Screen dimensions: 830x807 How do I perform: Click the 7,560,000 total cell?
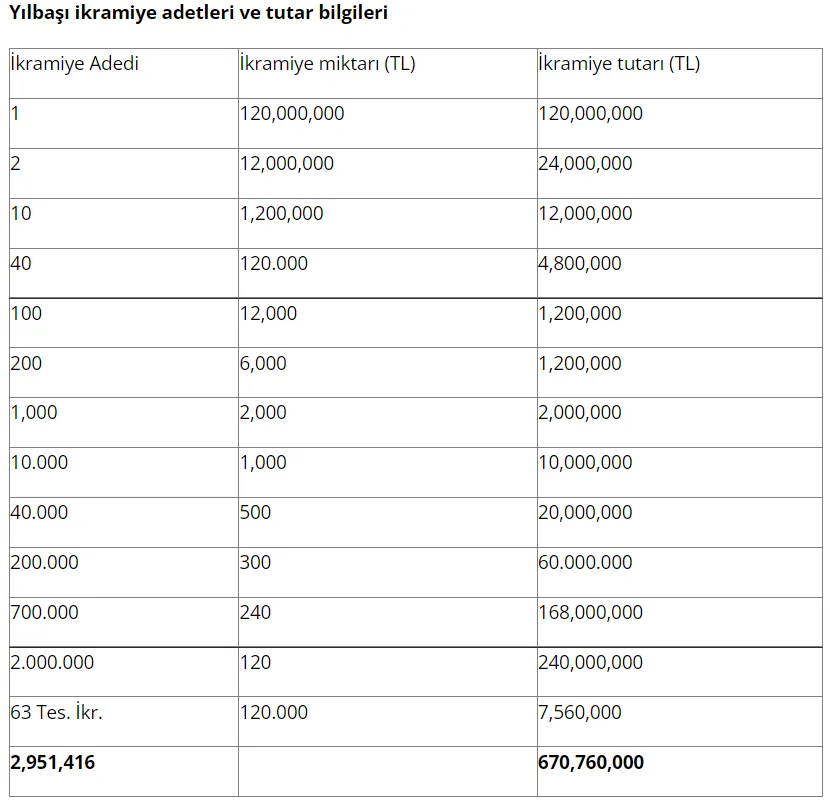point(580,712)
